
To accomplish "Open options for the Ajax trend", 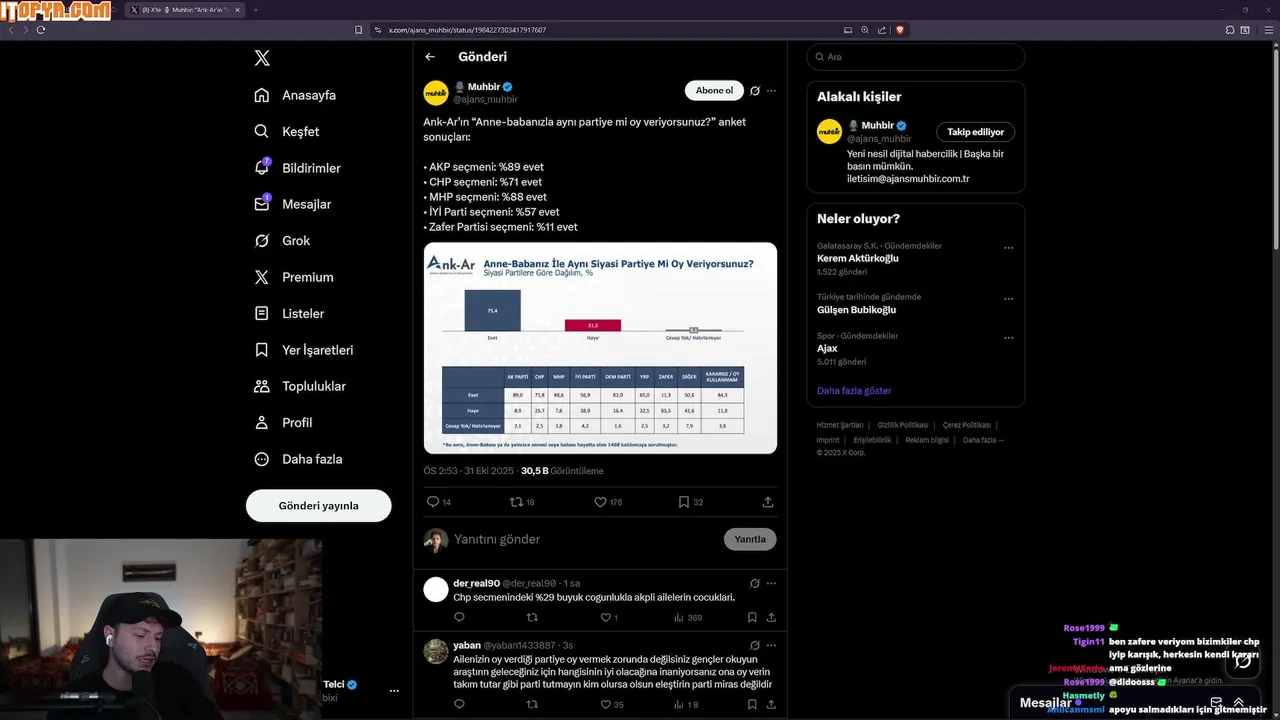I will [x=1009, y=338].
